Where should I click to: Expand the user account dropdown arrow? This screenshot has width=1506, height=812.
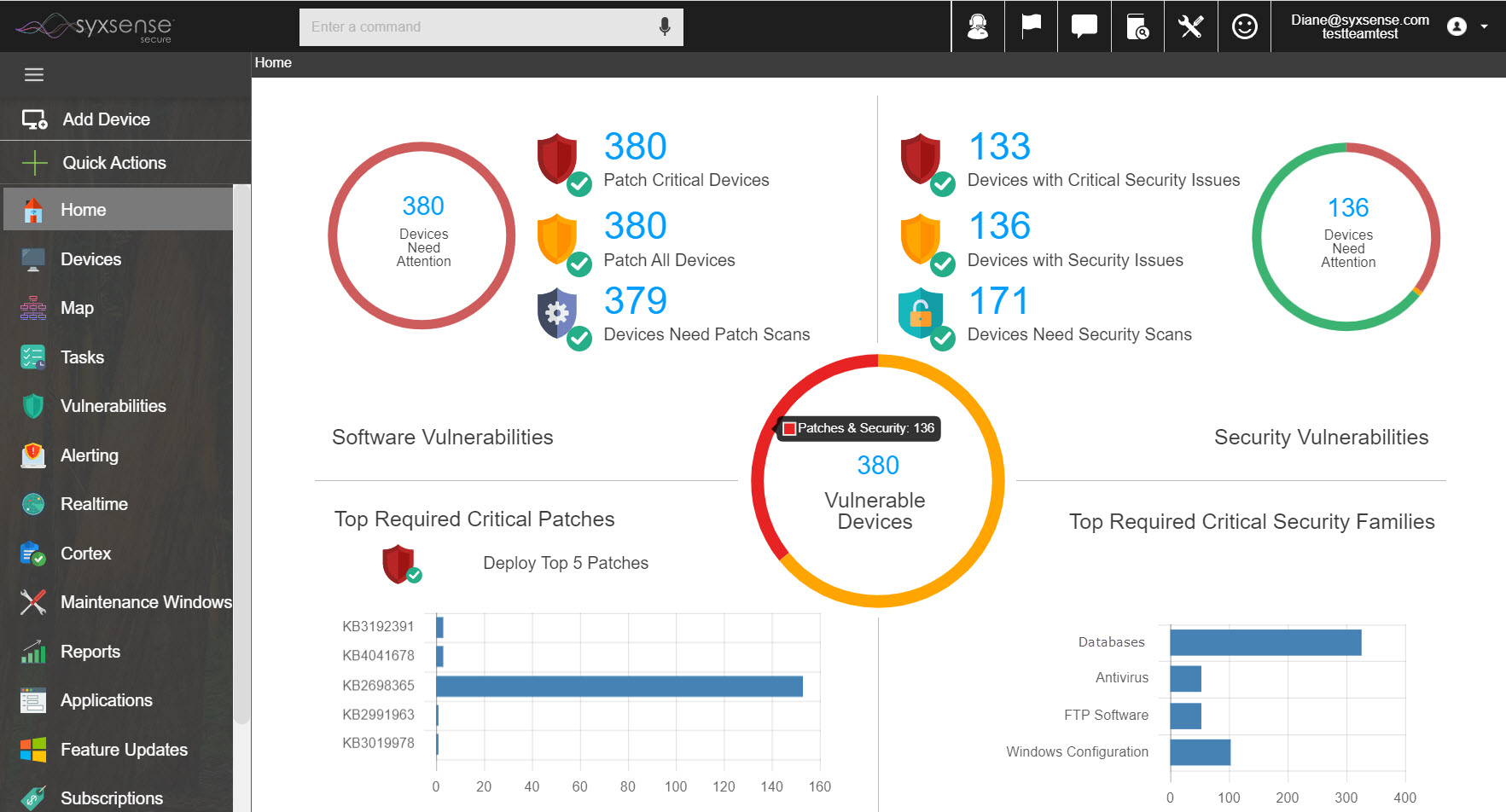coord(1486,26)
